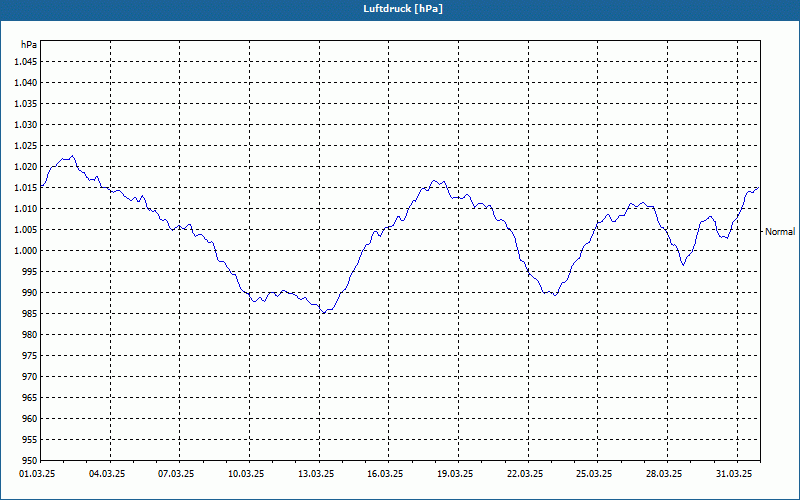Click the 19.03.25 date label
Screen dimensions: 800x500
[455, 474]
